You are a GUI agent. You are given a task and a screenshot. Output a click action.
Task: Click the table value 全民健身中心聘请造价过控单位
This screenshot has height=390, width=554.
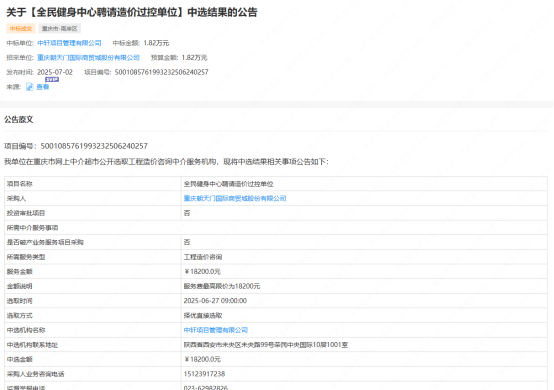[228, 184]
